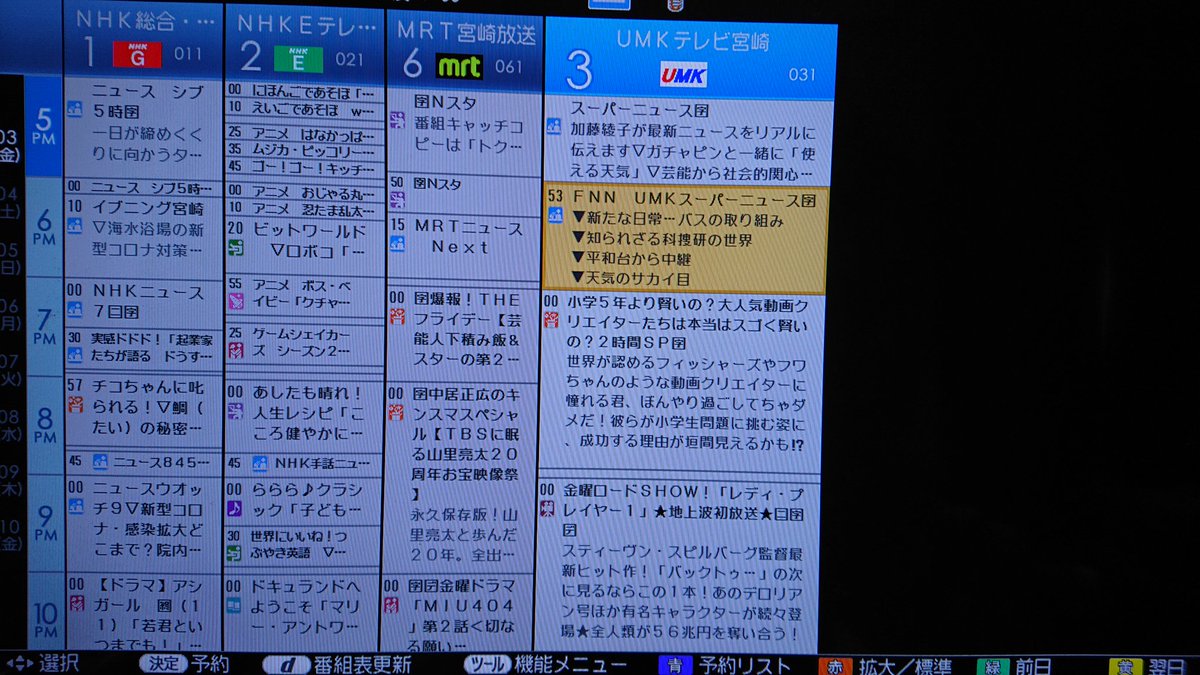Image resolution: width=1200 pixels, height=675 pixels.
Task: Click the icon beside 小学5年より賢いの？
Action: click(550, 319)
